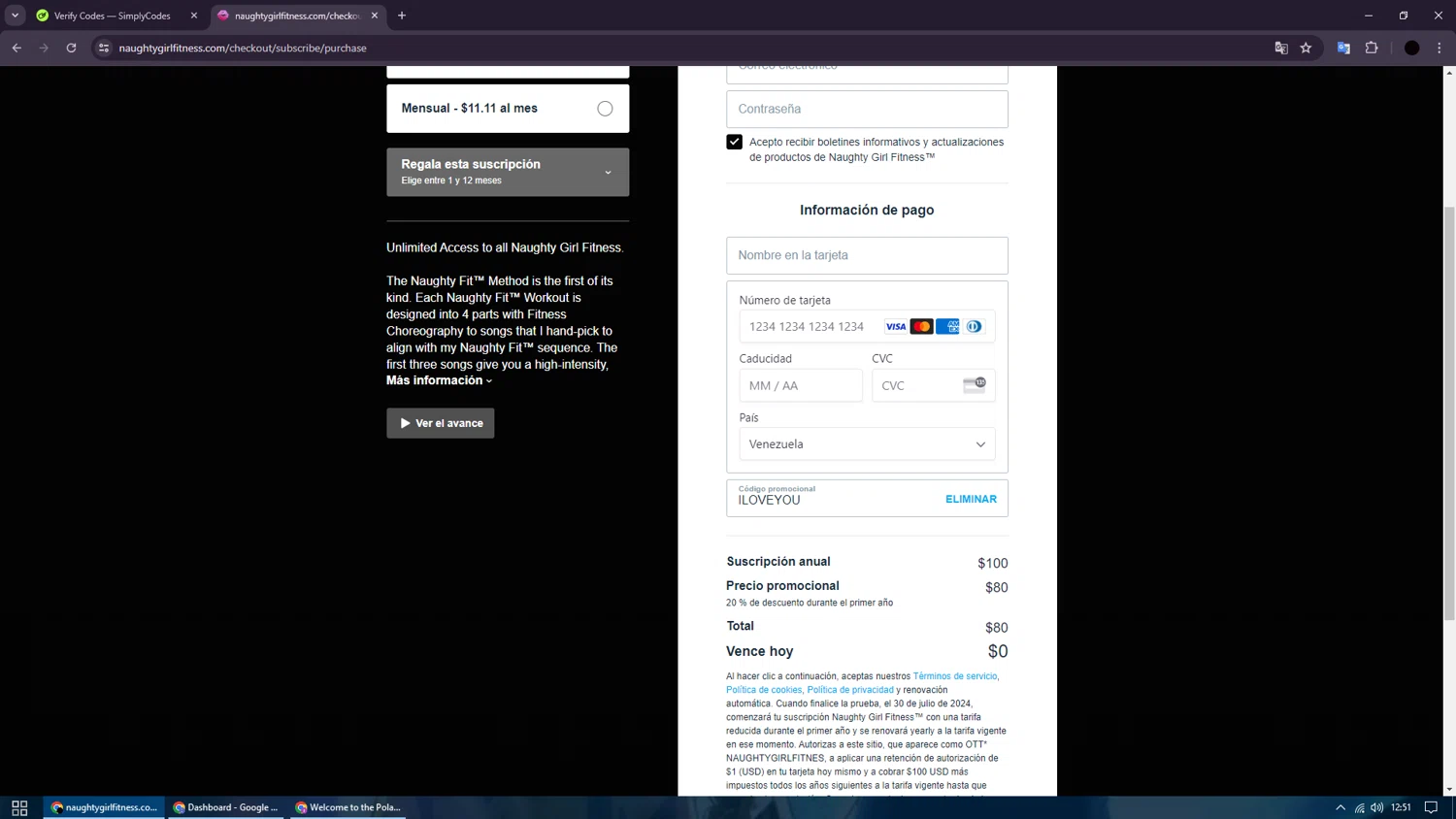Click the page vertical scrollbar thumb
This screenshot has height=819, width=1456.
click(x=1449, y=412)
